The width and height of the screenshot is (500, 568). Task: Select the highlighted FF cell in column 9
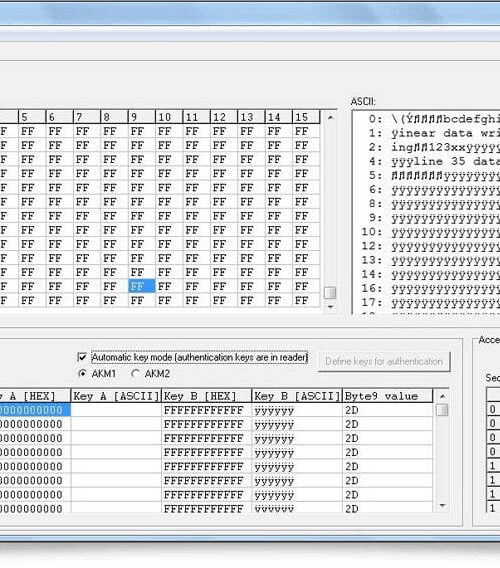click(x=142, y=286)
